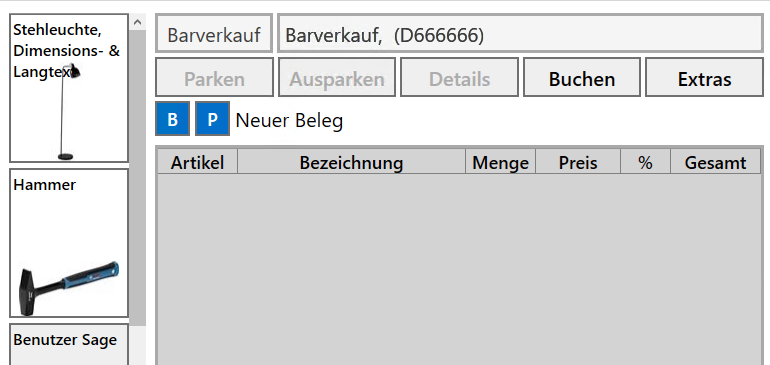
Task: Click the article list scrollbar thumb
Action: coord(138,177)
